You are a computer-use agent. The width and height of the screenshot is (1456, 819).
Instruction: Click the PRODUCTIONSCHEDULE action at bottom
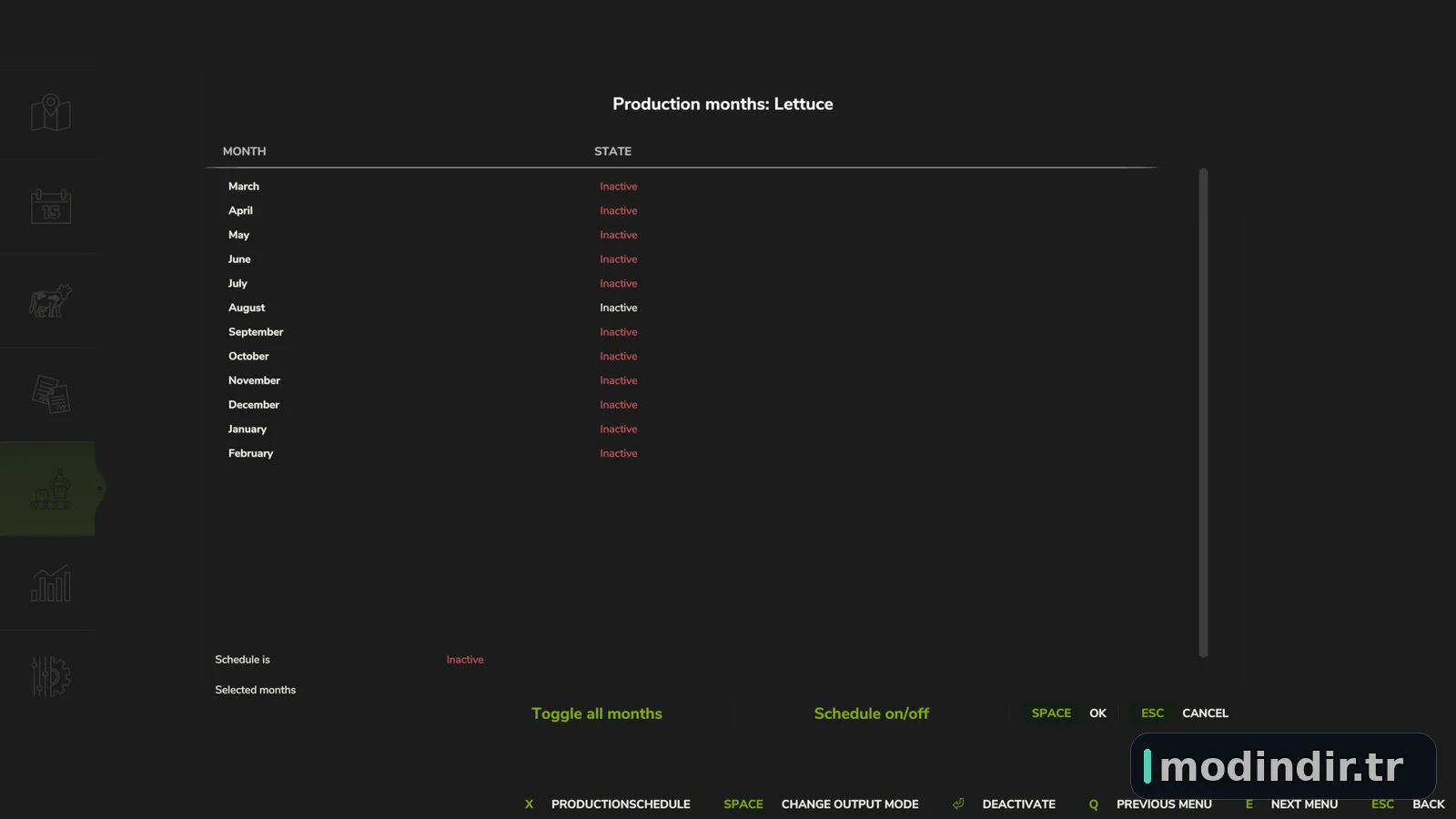pos(621,804)
